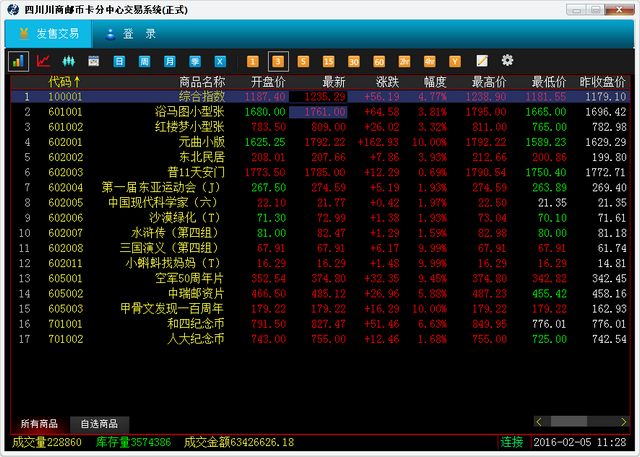Click the horizontal scrollbar right arrow

624,422
